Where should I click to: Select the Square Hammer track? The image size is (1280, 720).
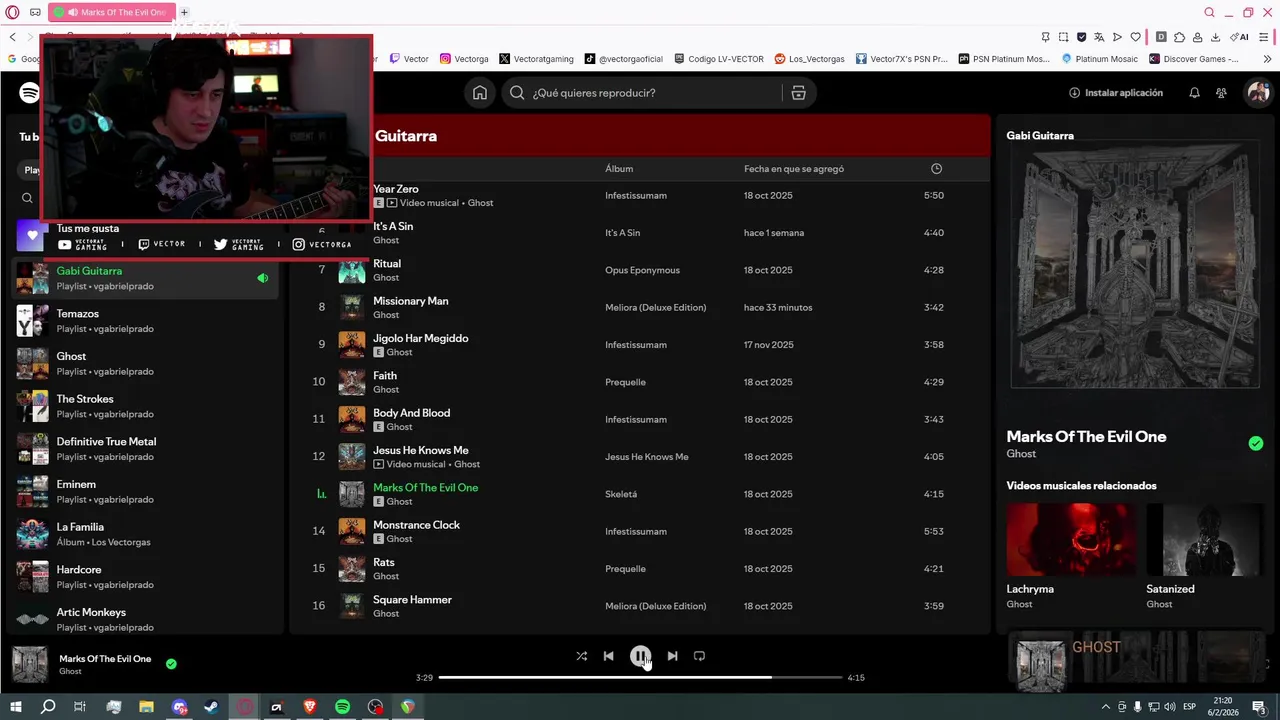tap(640, 606)
